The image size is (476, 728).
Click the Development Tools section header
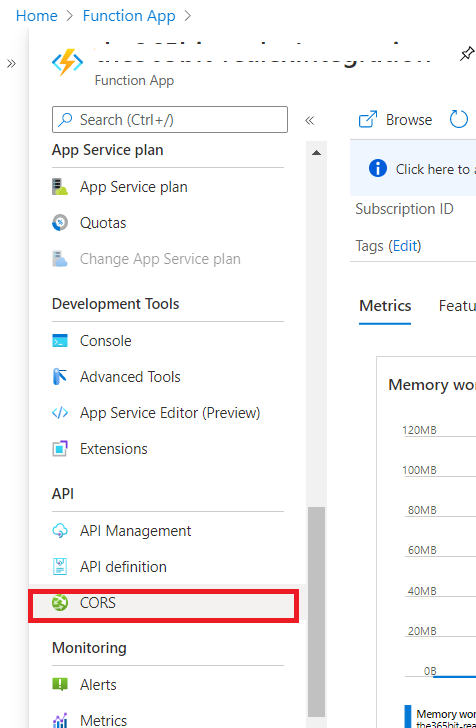[x=115, y=304]
